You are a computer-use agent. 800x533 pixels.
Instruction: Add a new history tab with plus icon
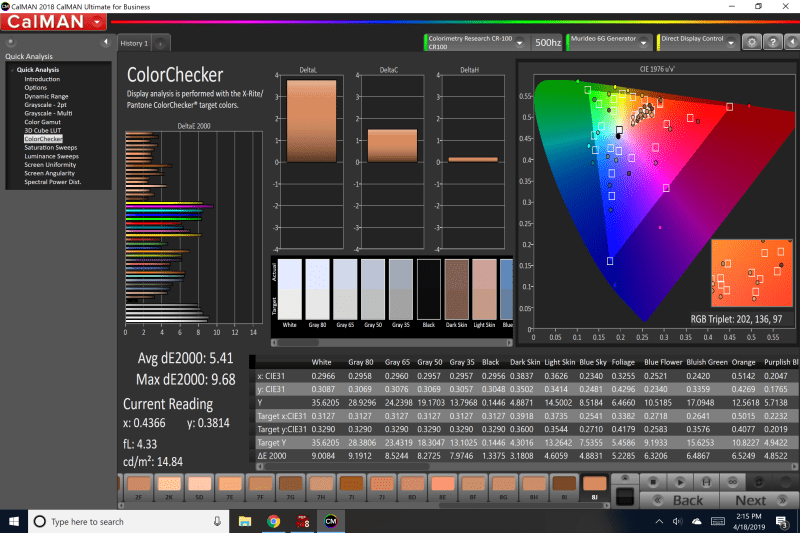pos(160,44)
